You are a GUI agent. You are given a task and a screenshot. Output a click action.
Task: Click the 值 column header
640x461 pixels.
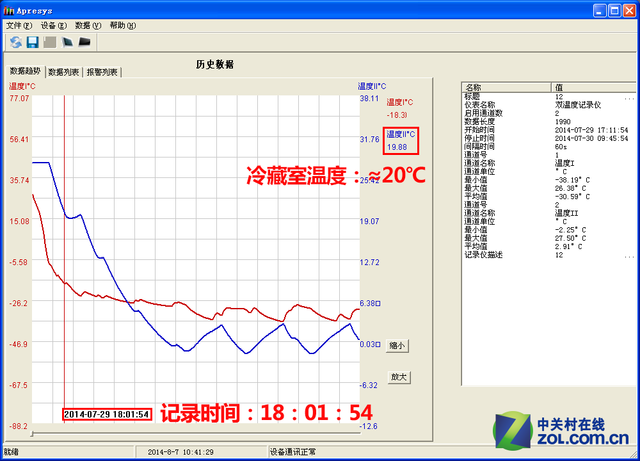594,87
